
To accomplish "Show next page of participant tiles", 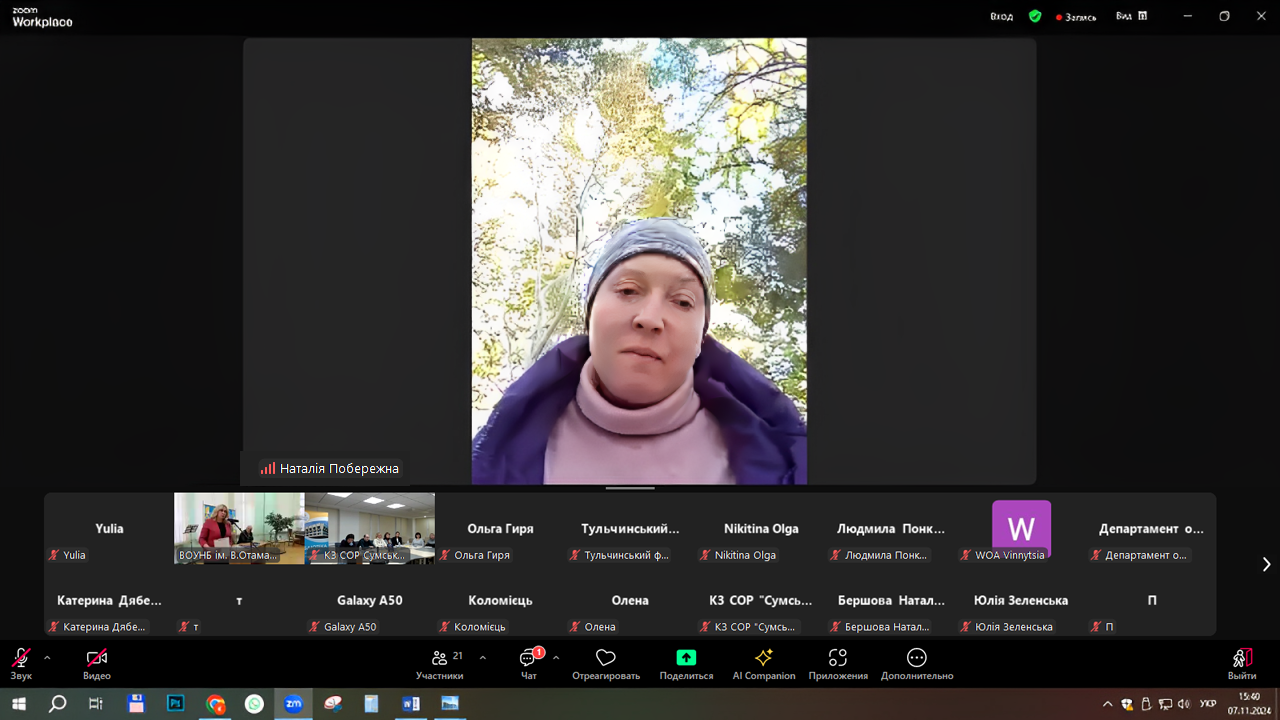I will click(1266, 564).
